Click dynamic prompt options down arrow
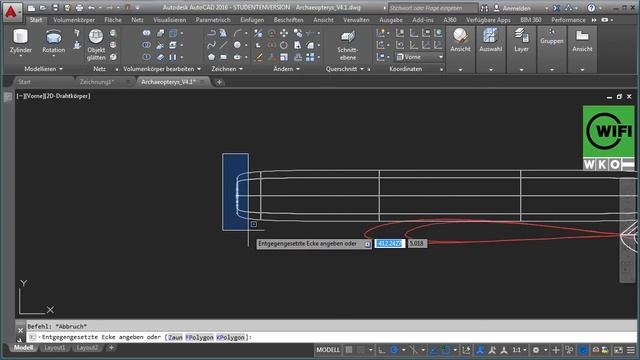Screen dimensions: 640x360 367,244
